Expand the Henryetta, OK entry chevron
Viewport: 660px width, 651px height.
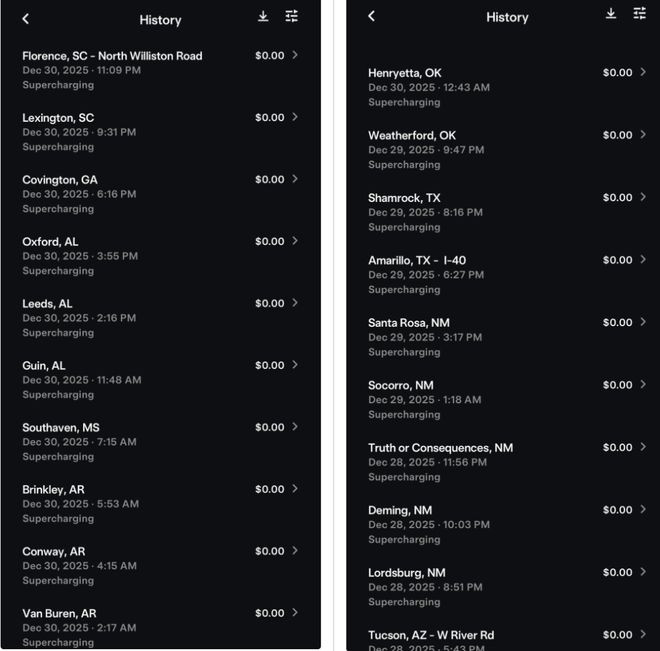tap(643, 72)
